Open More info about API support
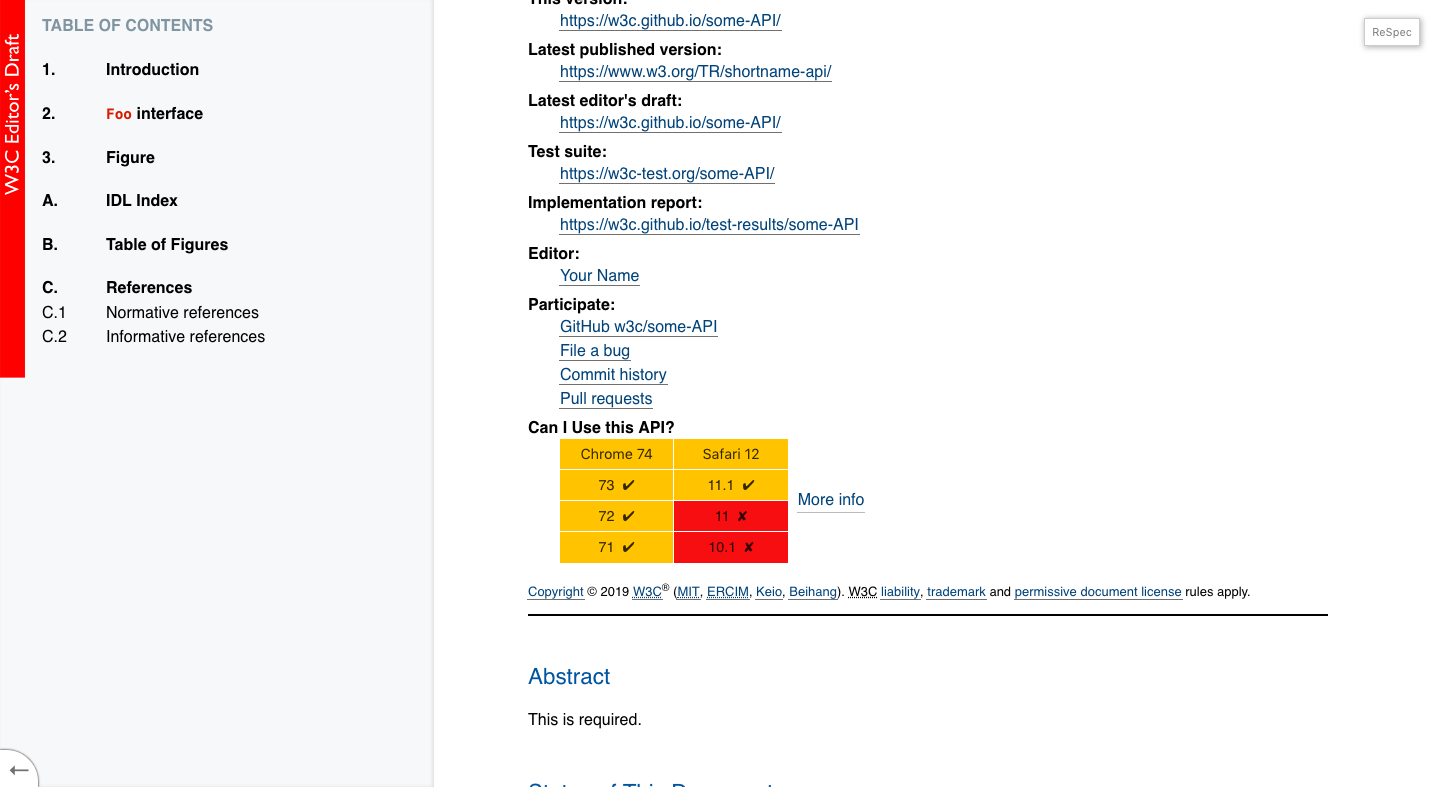This screenshot has height=787, width=1439. 831,500
